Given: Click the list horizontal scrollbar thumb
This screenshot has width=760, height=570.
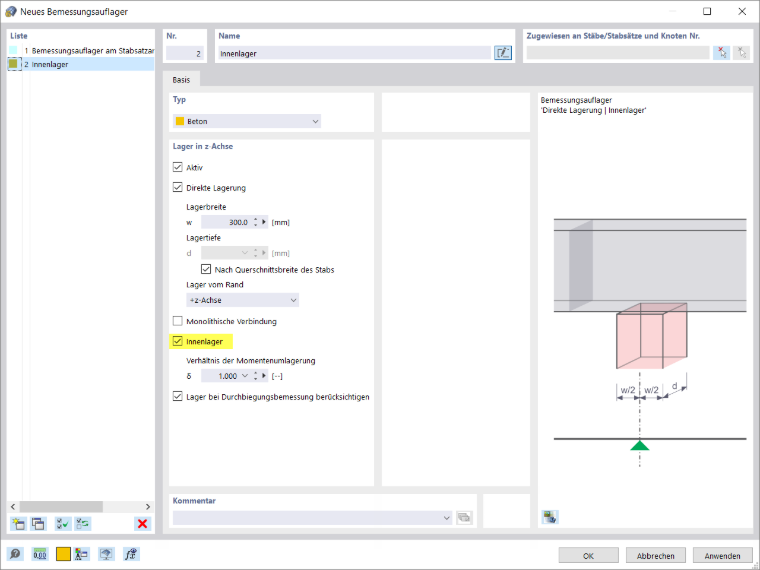Looking at the screenshot, I should point(61,507).
